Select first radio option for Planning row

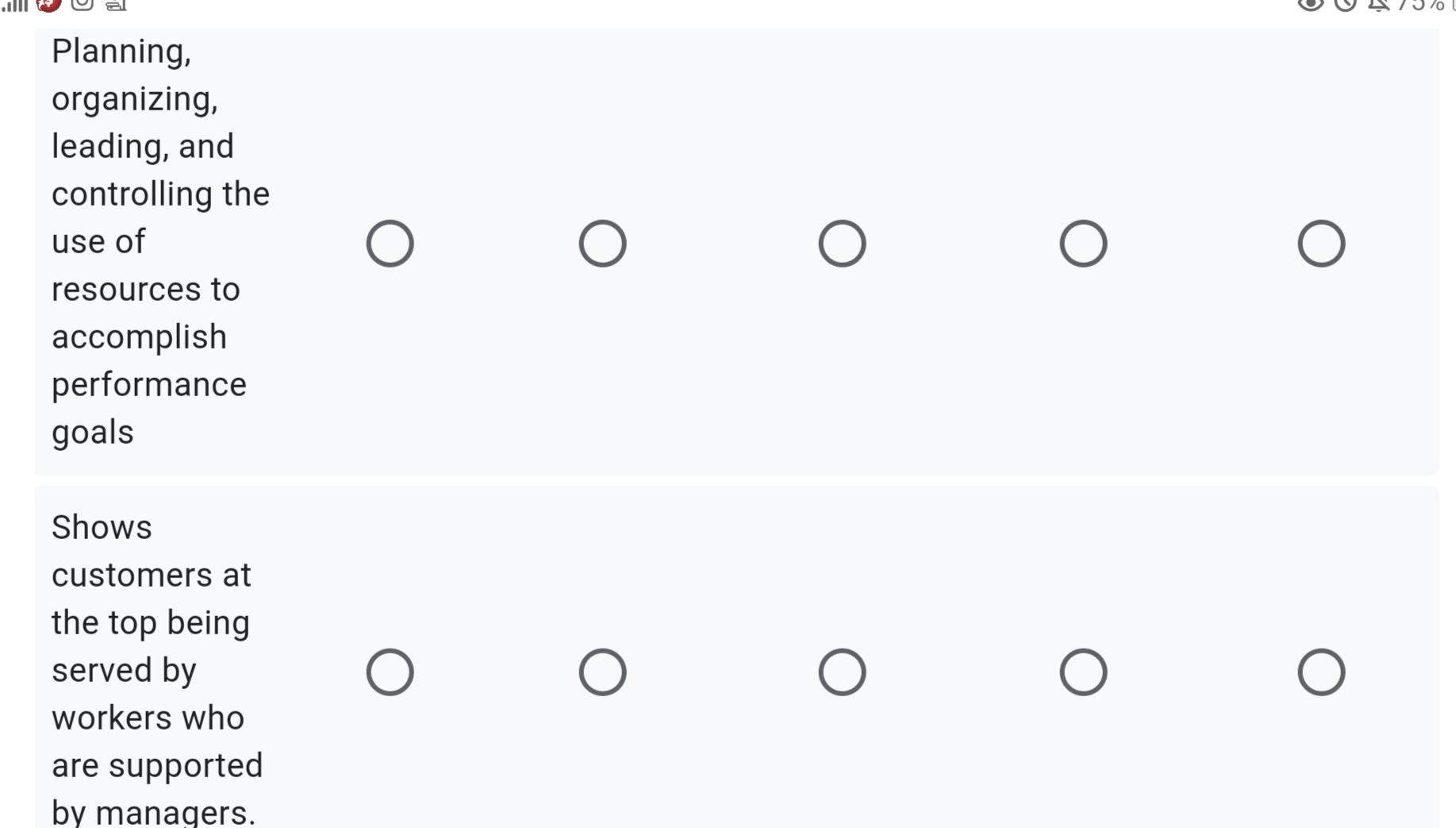390,243
